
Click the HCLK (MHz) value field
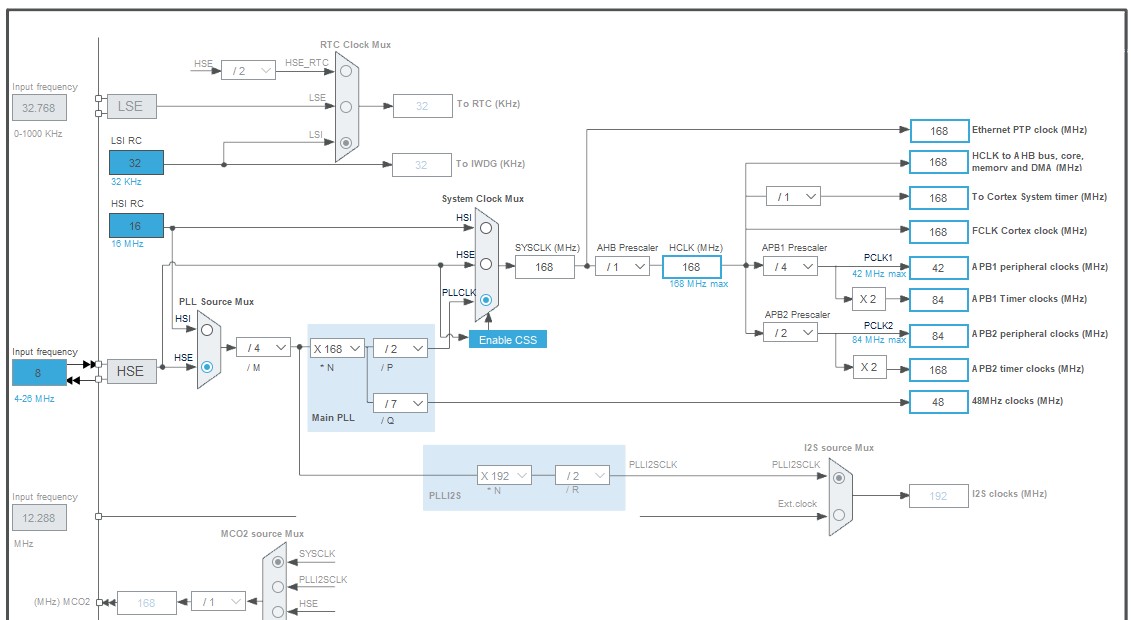691,267
